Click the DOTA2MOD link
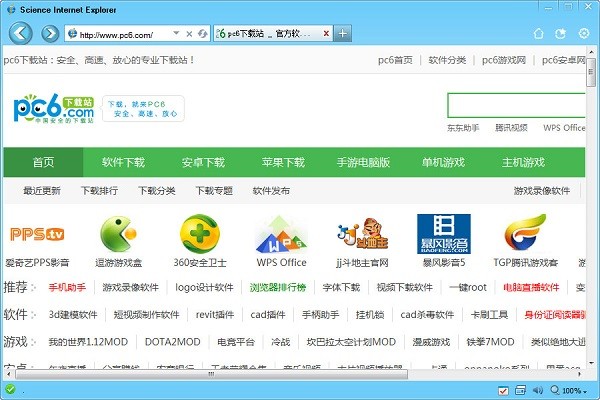 [x=173, y=342]
